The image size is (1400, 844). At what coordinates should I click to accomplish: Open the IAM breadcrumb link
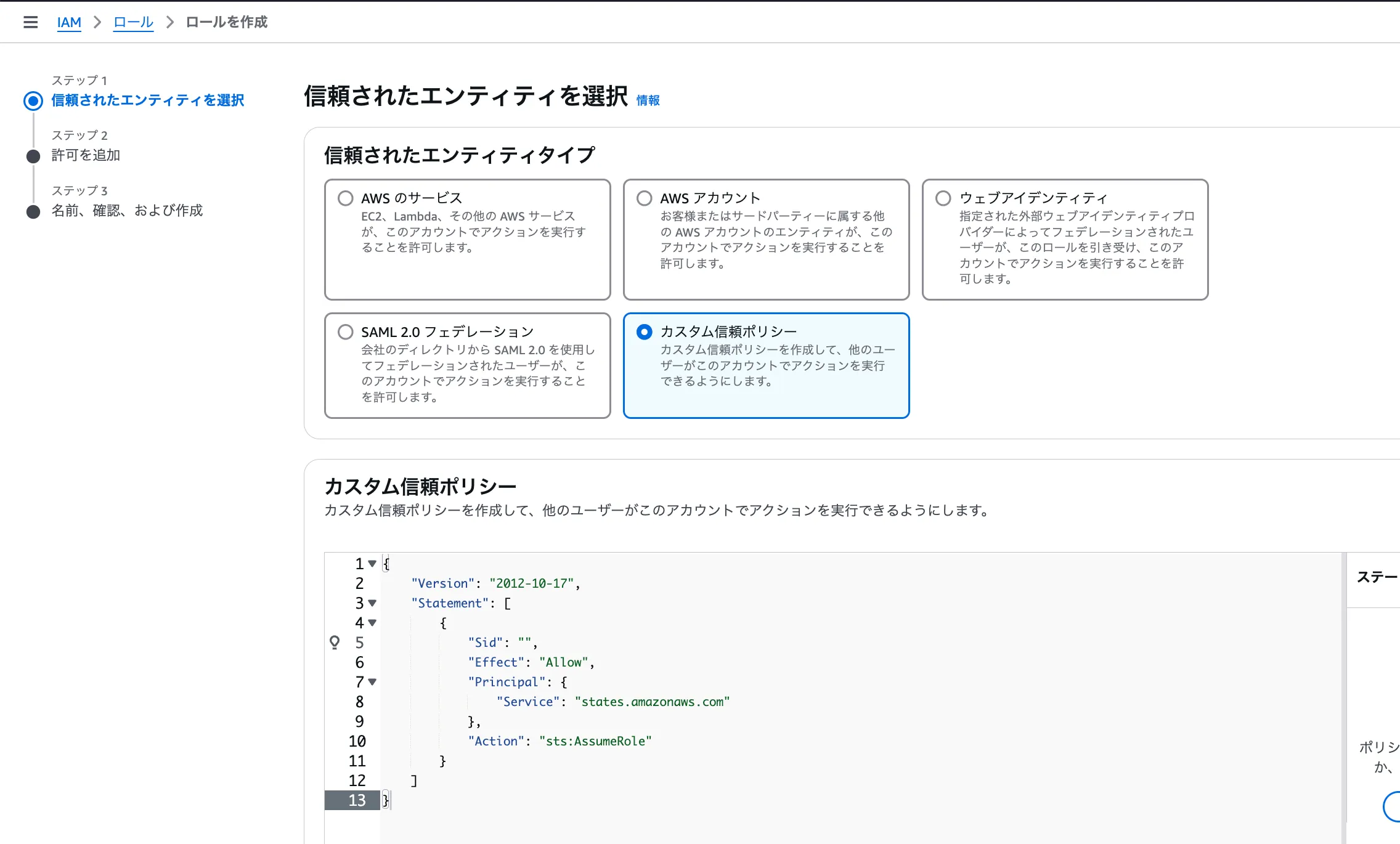pyautogui.click(x=69, y=23)
